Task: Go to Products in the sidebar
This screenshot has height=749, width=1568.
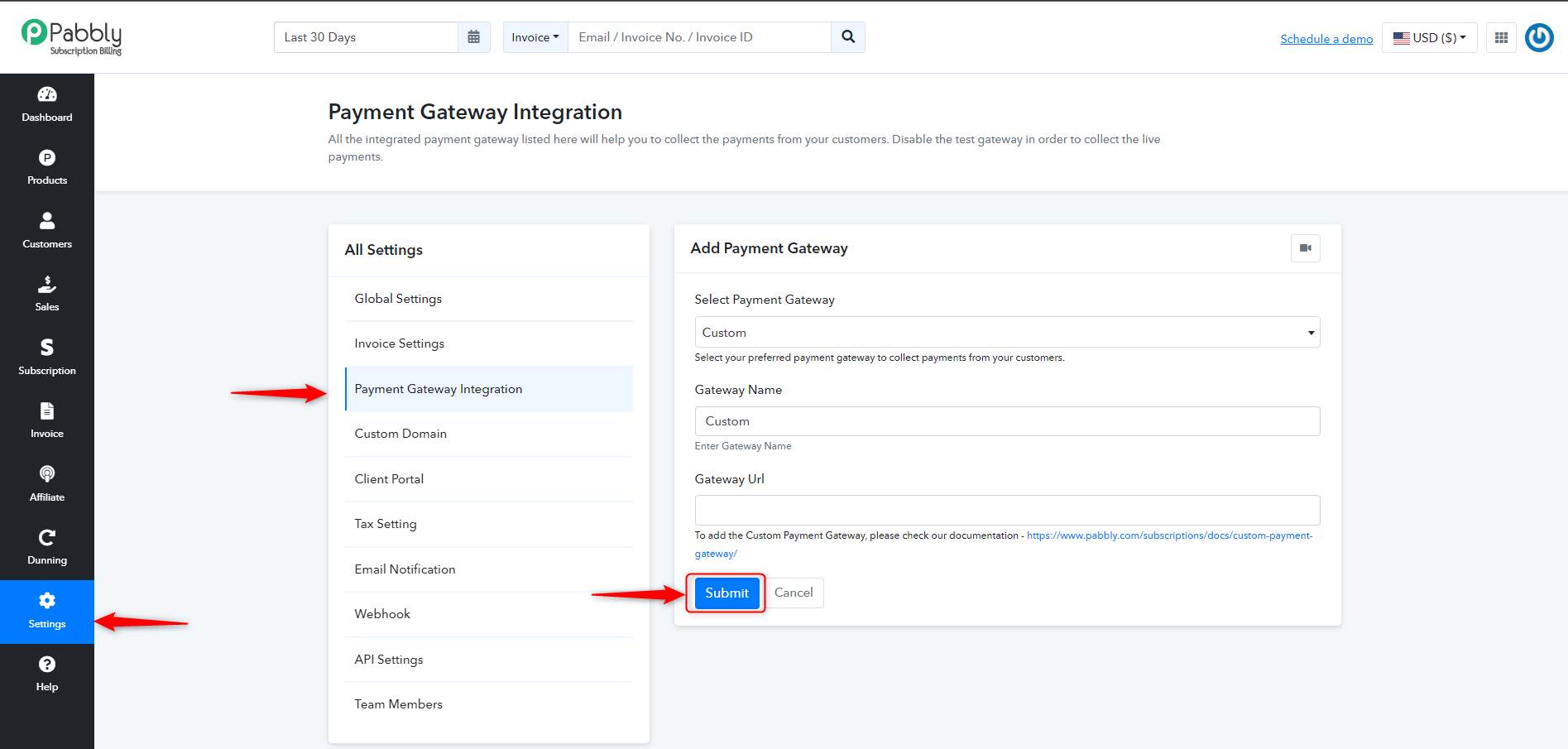Action: tap(47, 168)
